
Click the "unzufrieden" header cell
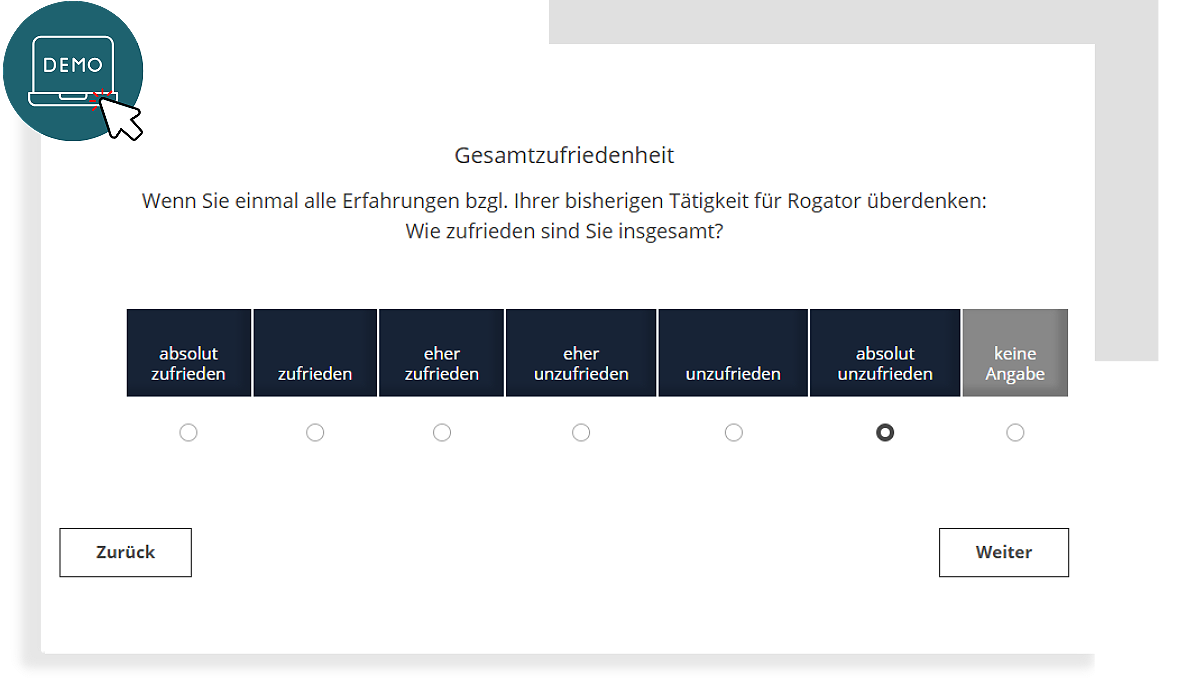pyautogui.click(x=733, y=352)
